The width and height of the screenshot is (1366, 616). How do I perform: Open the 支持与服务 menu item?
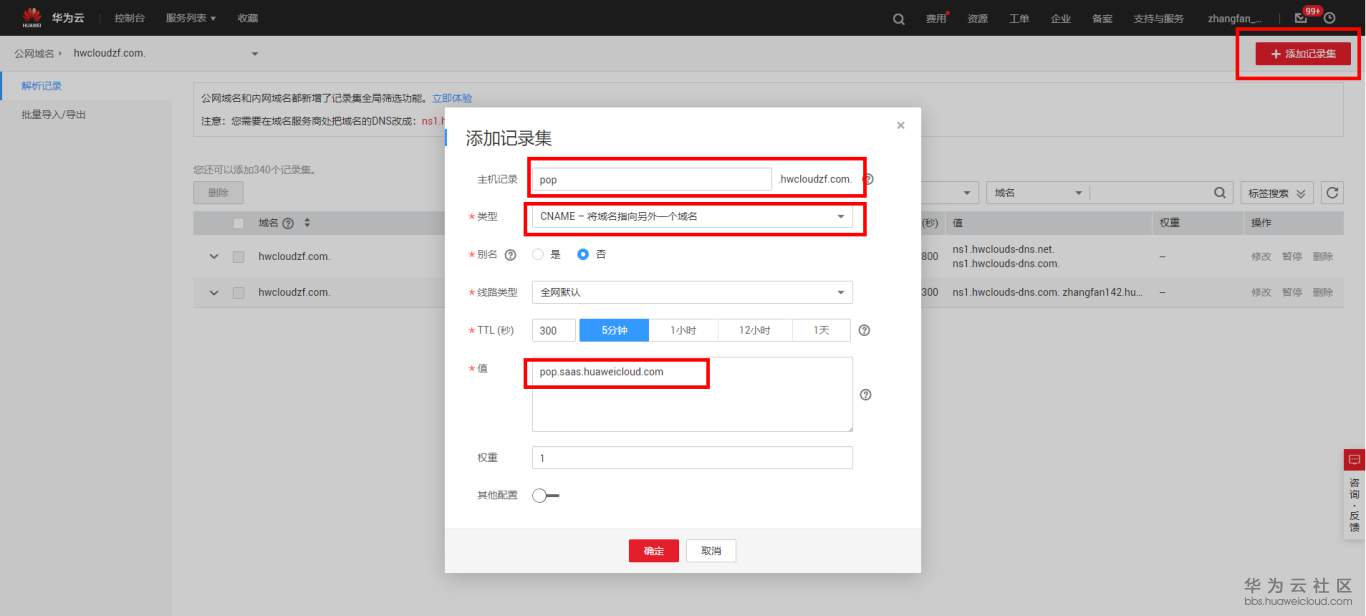coord(1158,18)
